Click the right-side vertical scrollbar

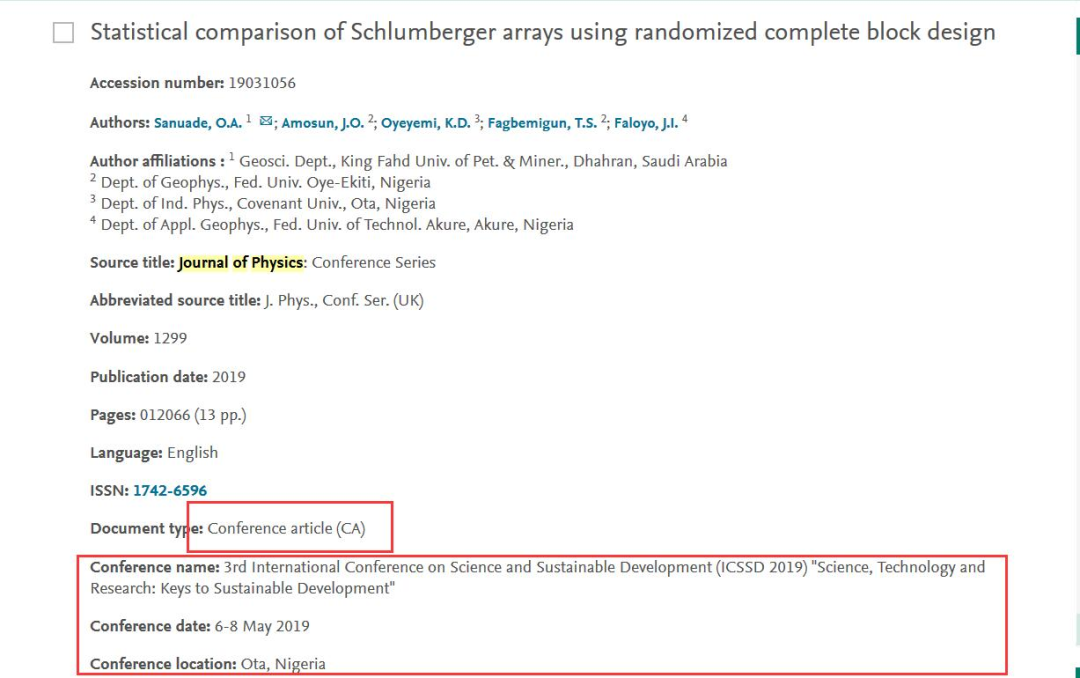pyautogui.click(x=1077, y=339)
